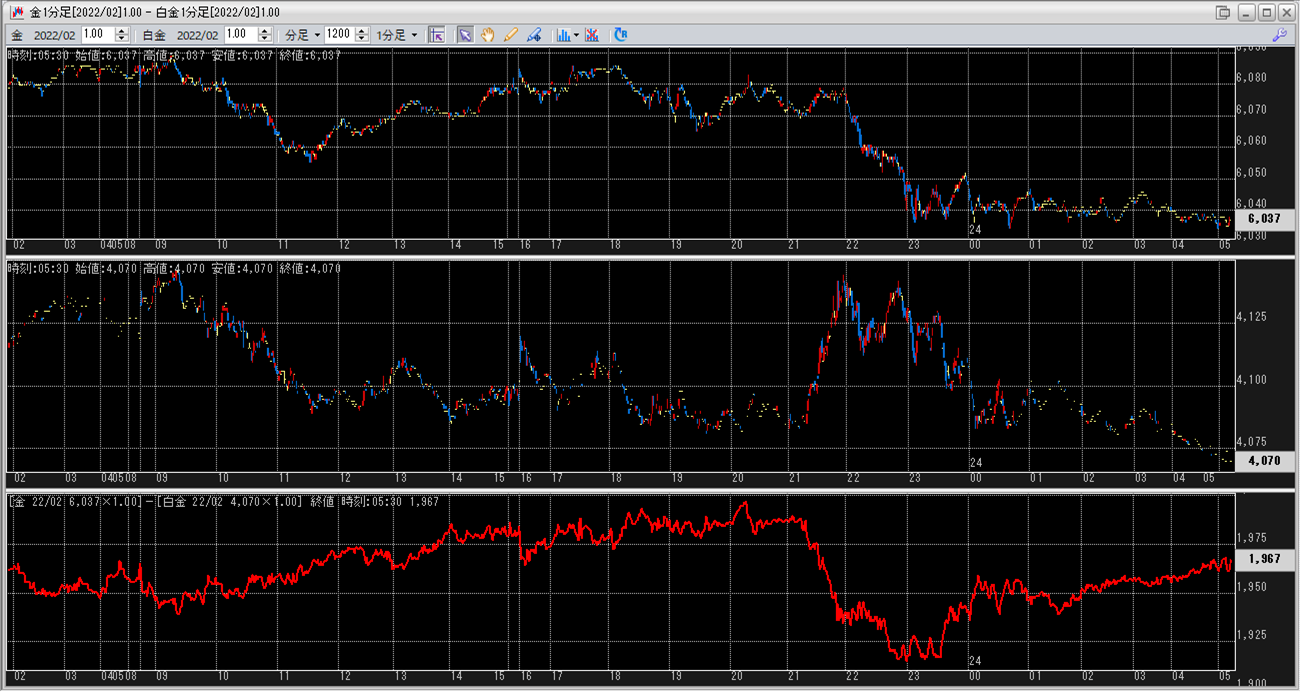Open dropdown arrow beside bar chart icon

[576, 34]
